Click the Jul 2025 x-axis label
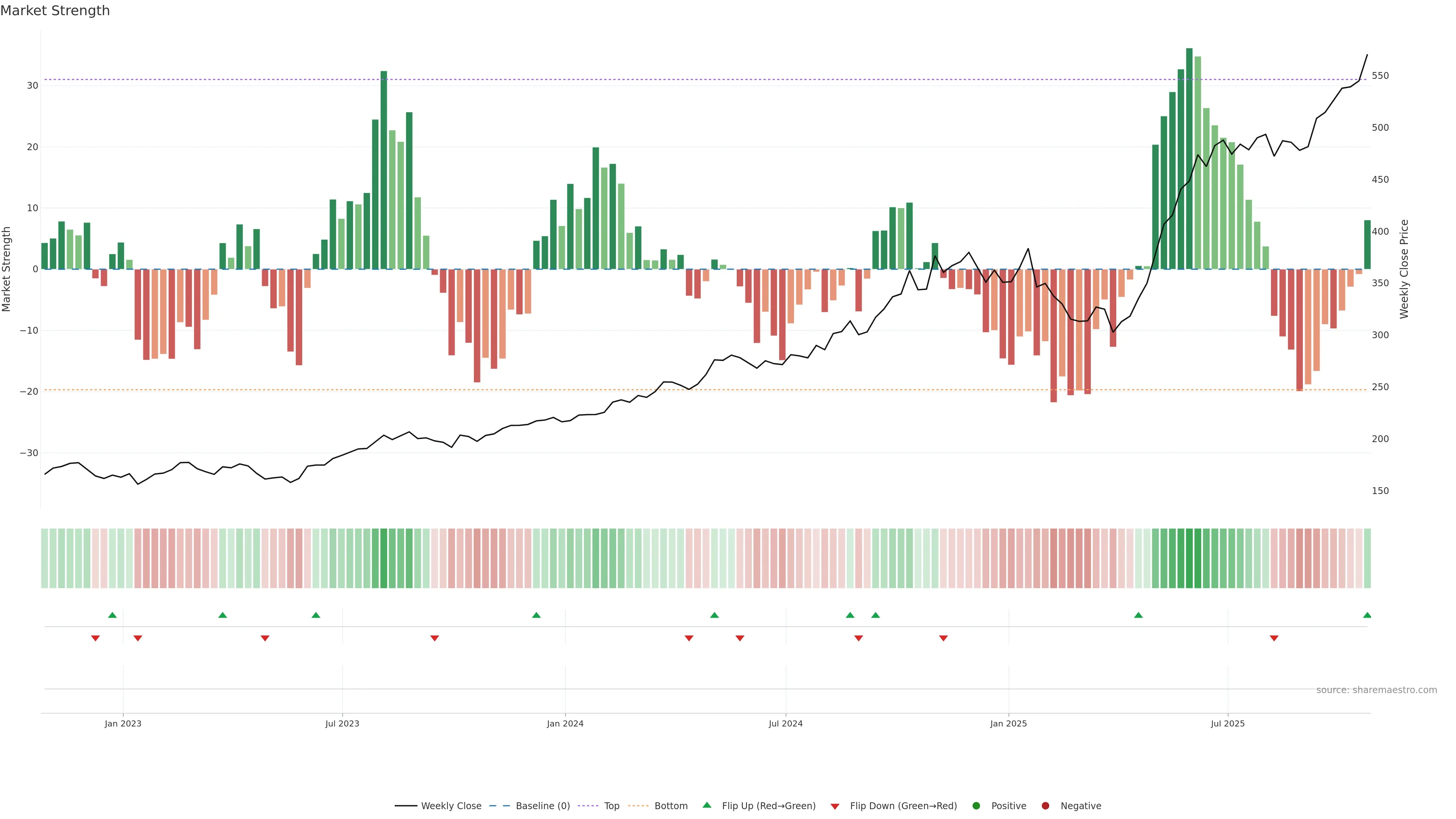 (1228, 723)
